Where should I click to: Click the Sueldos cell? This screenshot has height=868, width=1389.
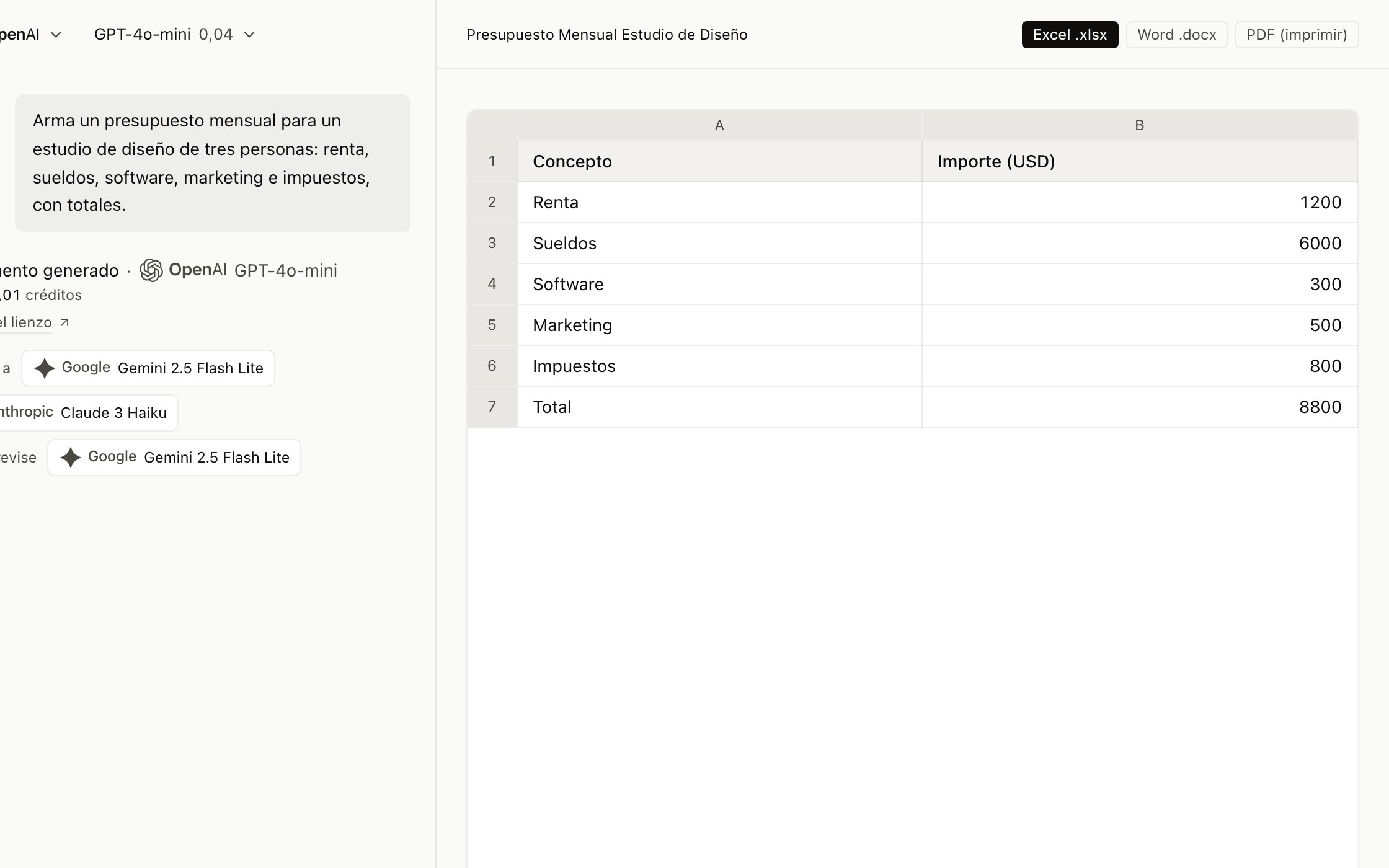coord(719,243)
